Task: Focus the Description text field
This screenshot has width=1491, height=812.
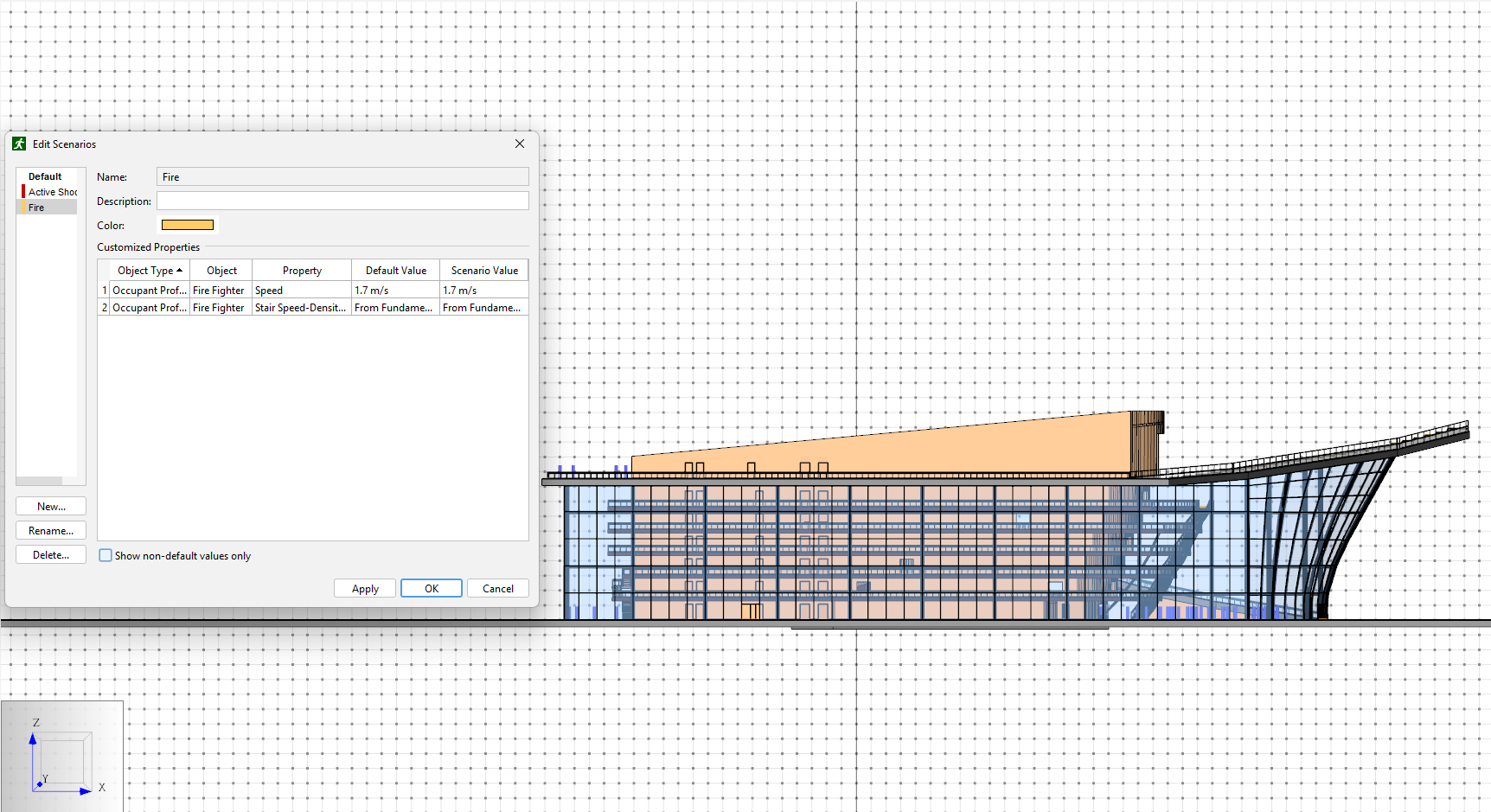Action: click(x=342, y=201)
